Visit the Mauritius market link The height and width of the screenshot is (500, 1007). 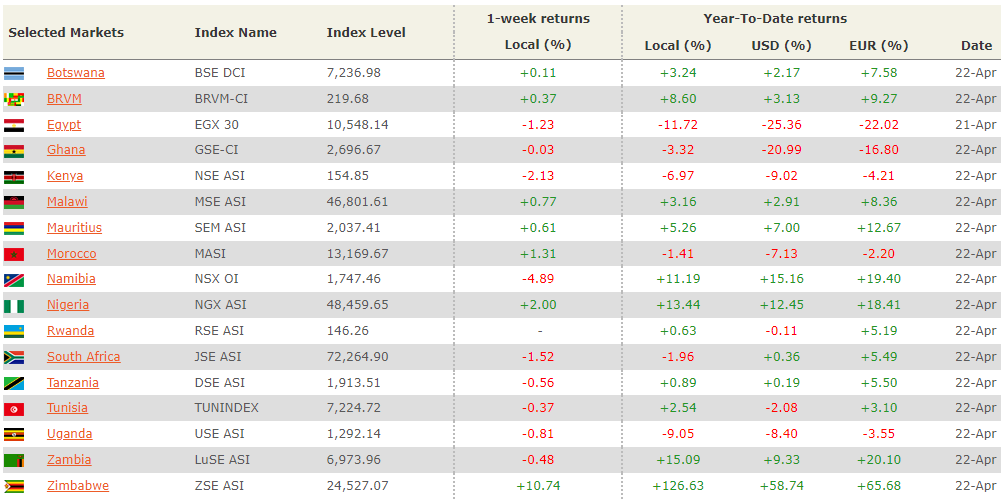[x=74, y=228]
